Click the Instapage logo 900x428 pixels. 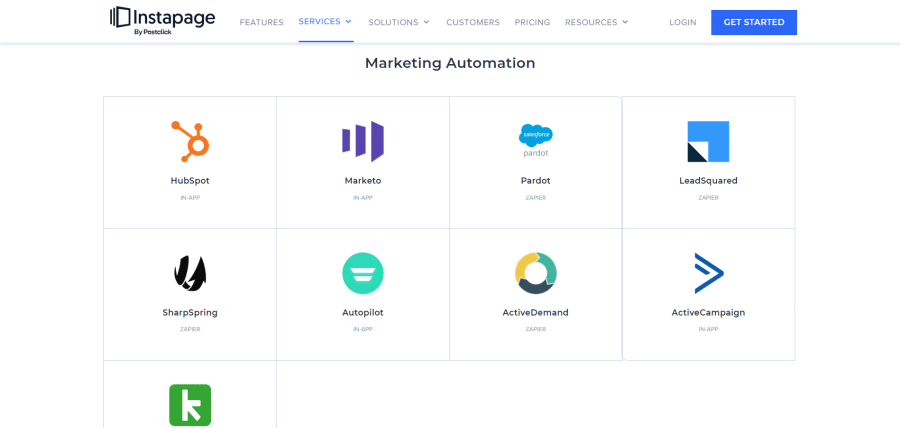pyautogui.click(x=162, y=21)
